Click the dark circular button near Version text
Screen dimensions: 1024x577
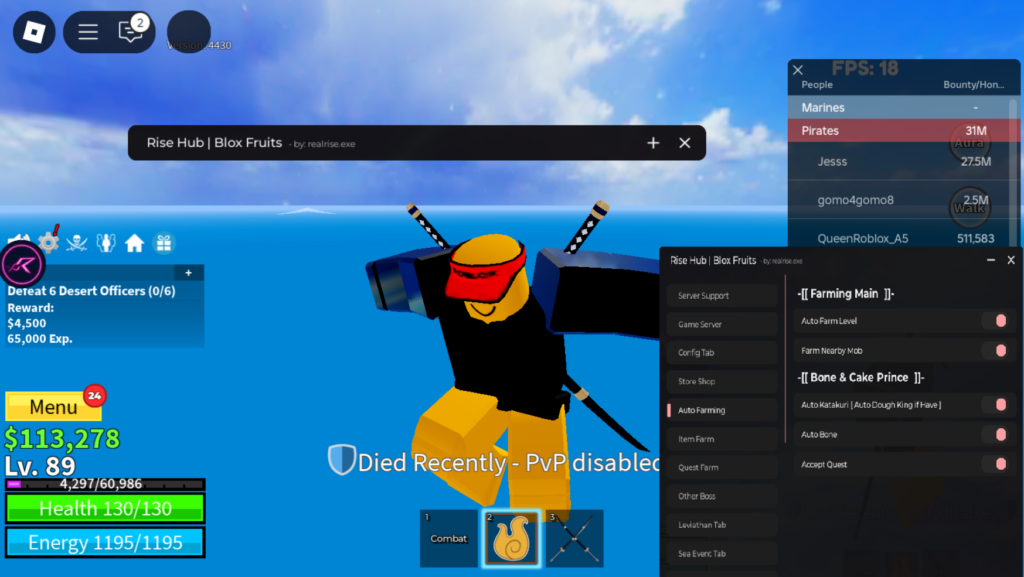coord(189,31)
